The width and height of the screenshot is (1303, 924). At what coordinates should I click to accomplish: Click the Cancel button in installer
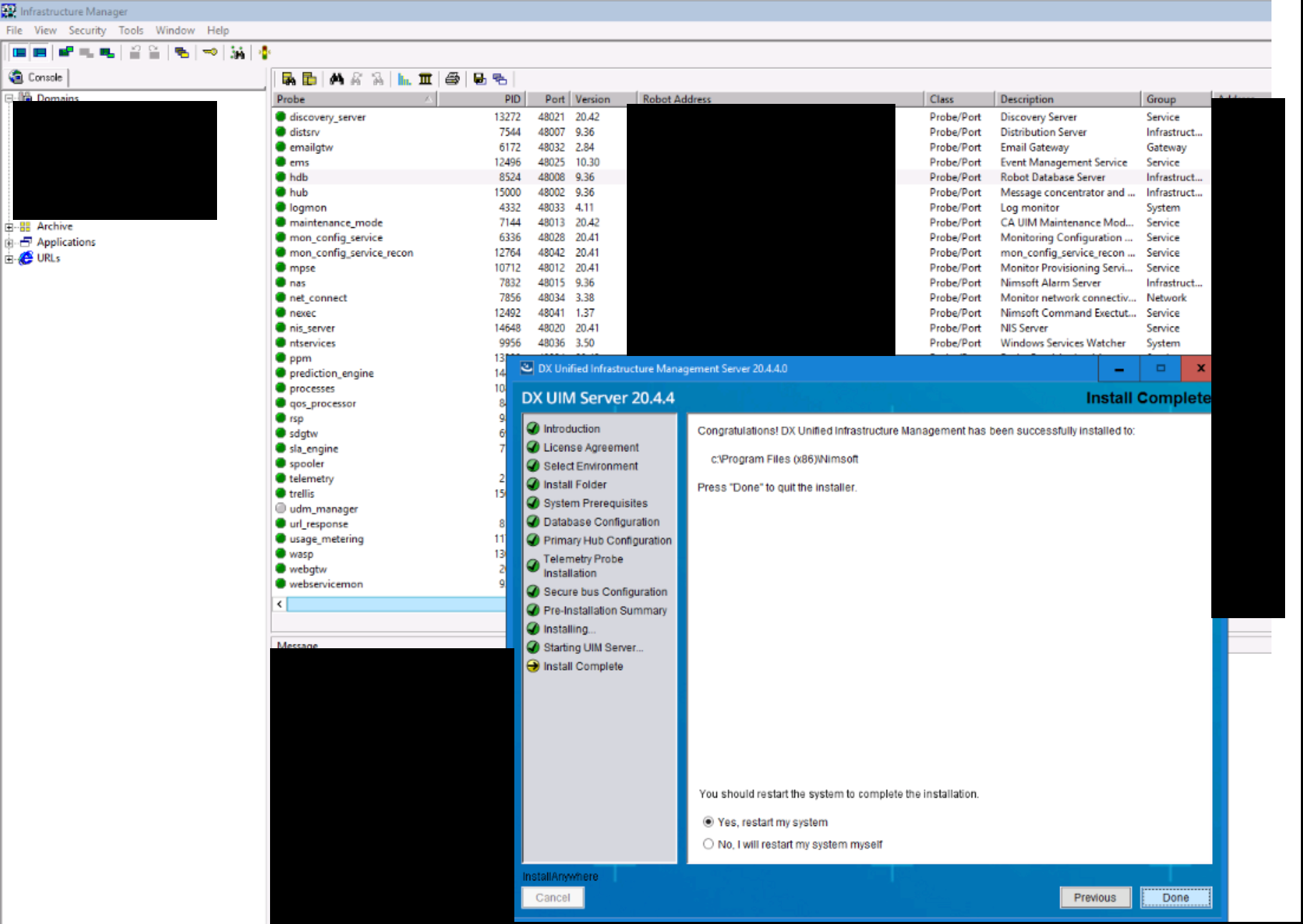coord(553,897)
